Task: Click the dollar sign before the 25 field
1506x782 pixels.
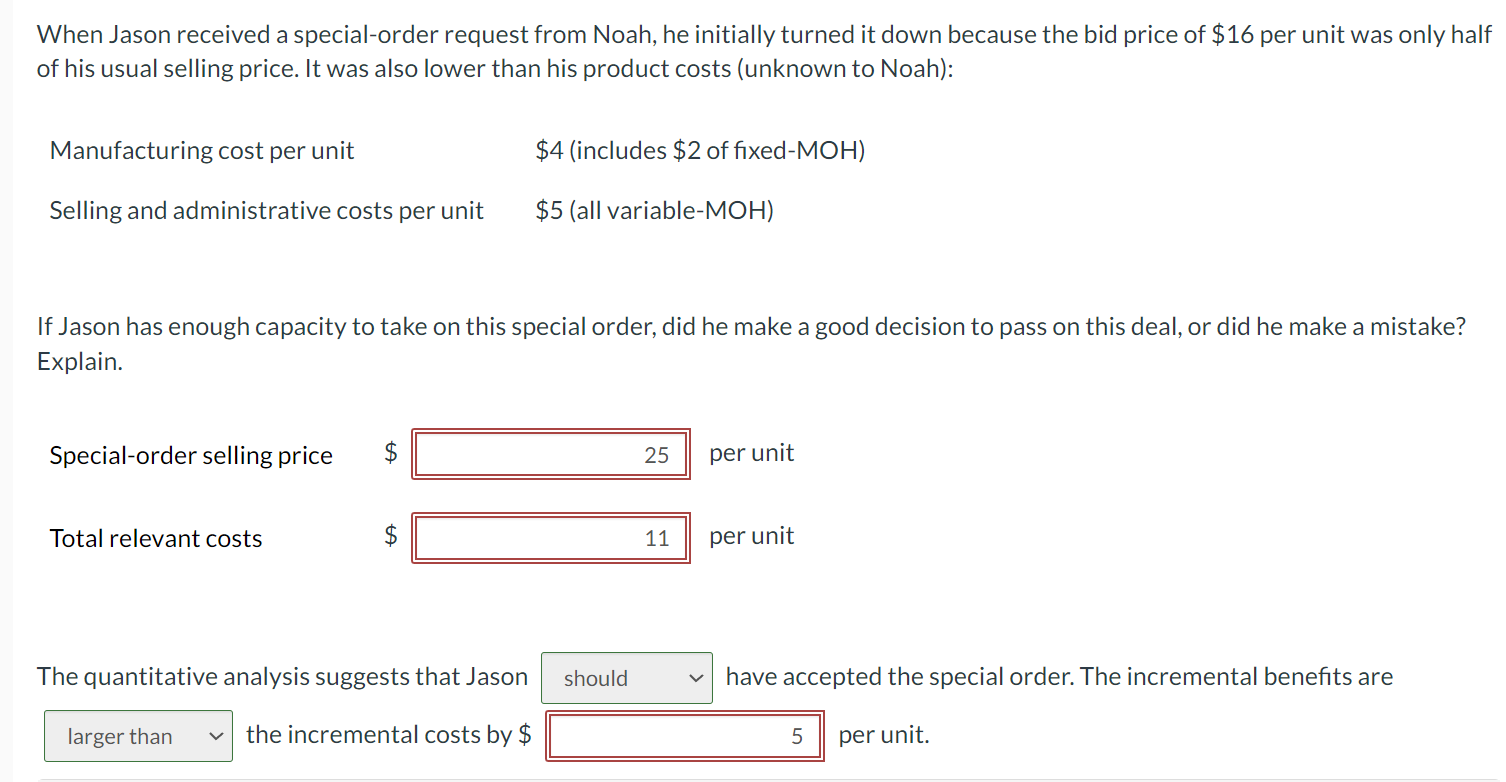Action: [x=390, y=454]
